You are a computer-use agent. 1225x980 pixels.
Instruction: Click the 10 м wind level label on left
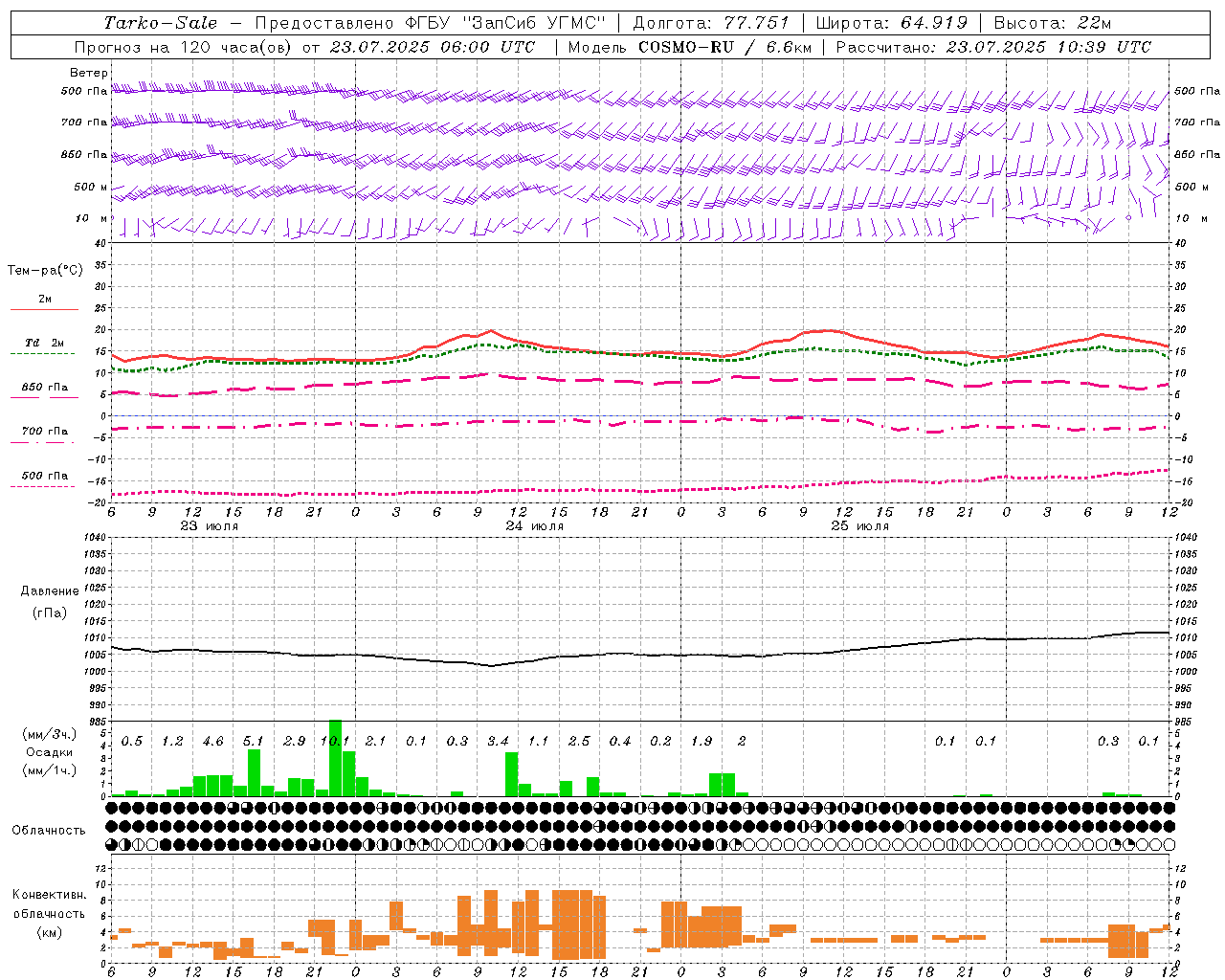91,218
